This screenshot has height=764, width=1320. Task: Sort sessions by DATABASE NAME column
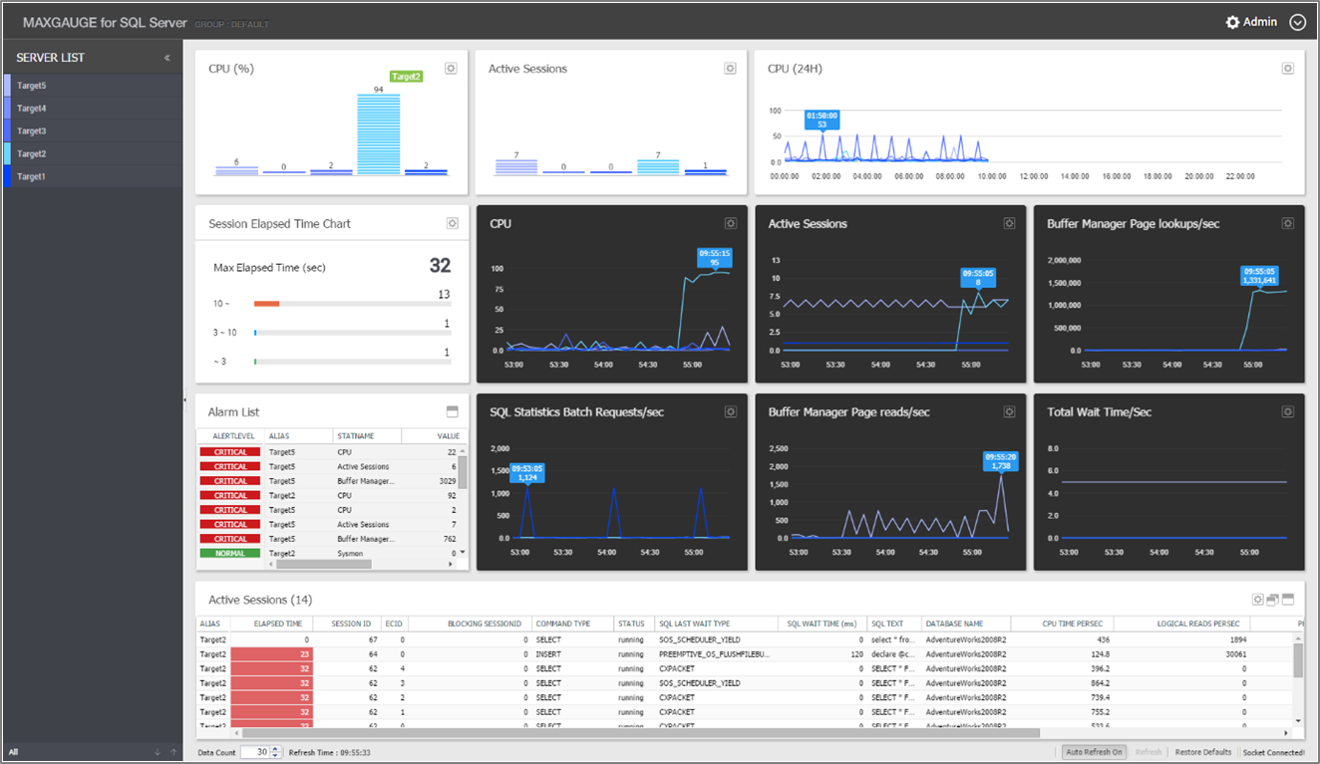pos(965,624)
